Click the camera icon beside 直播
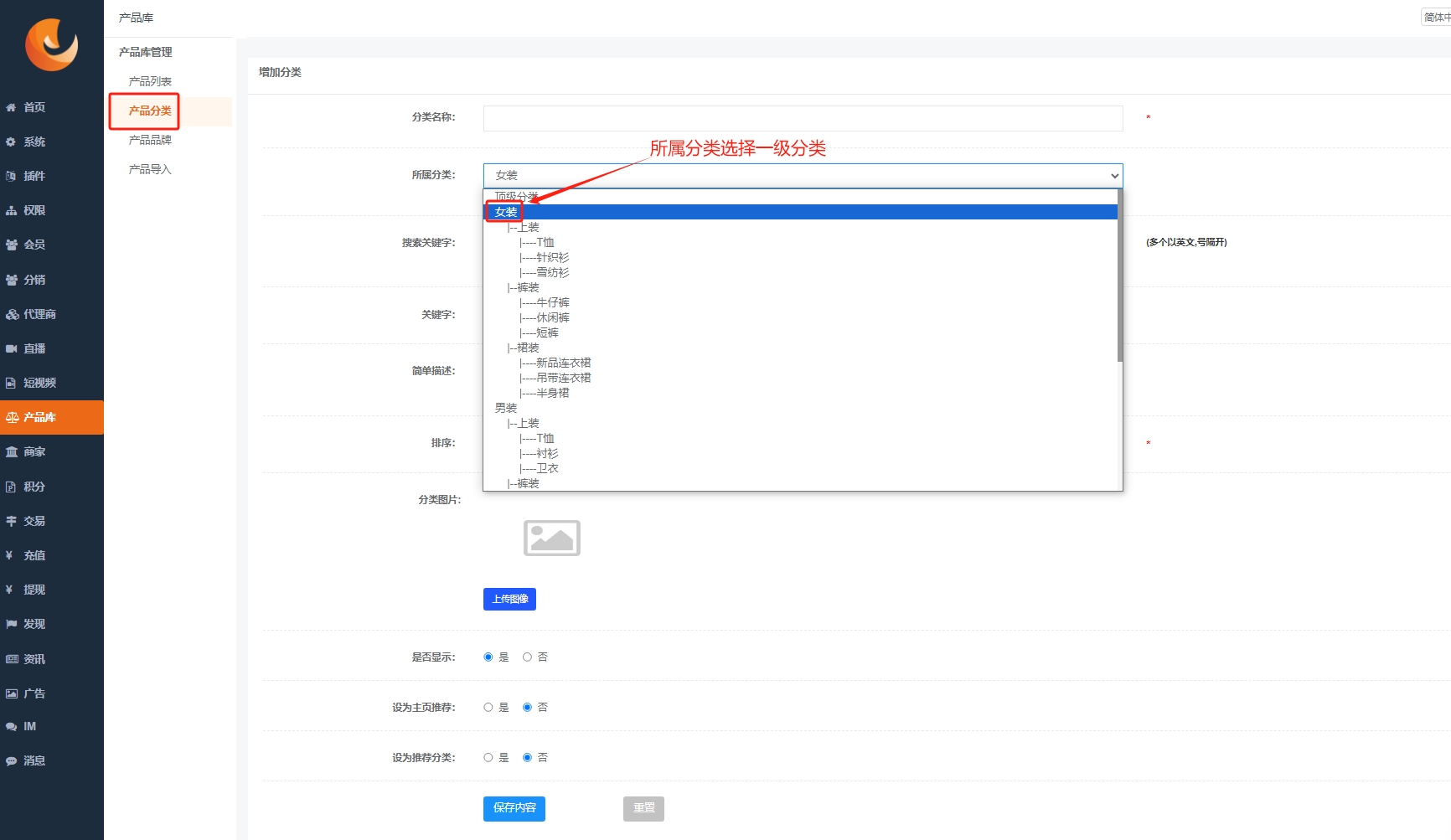 point(11,348)
